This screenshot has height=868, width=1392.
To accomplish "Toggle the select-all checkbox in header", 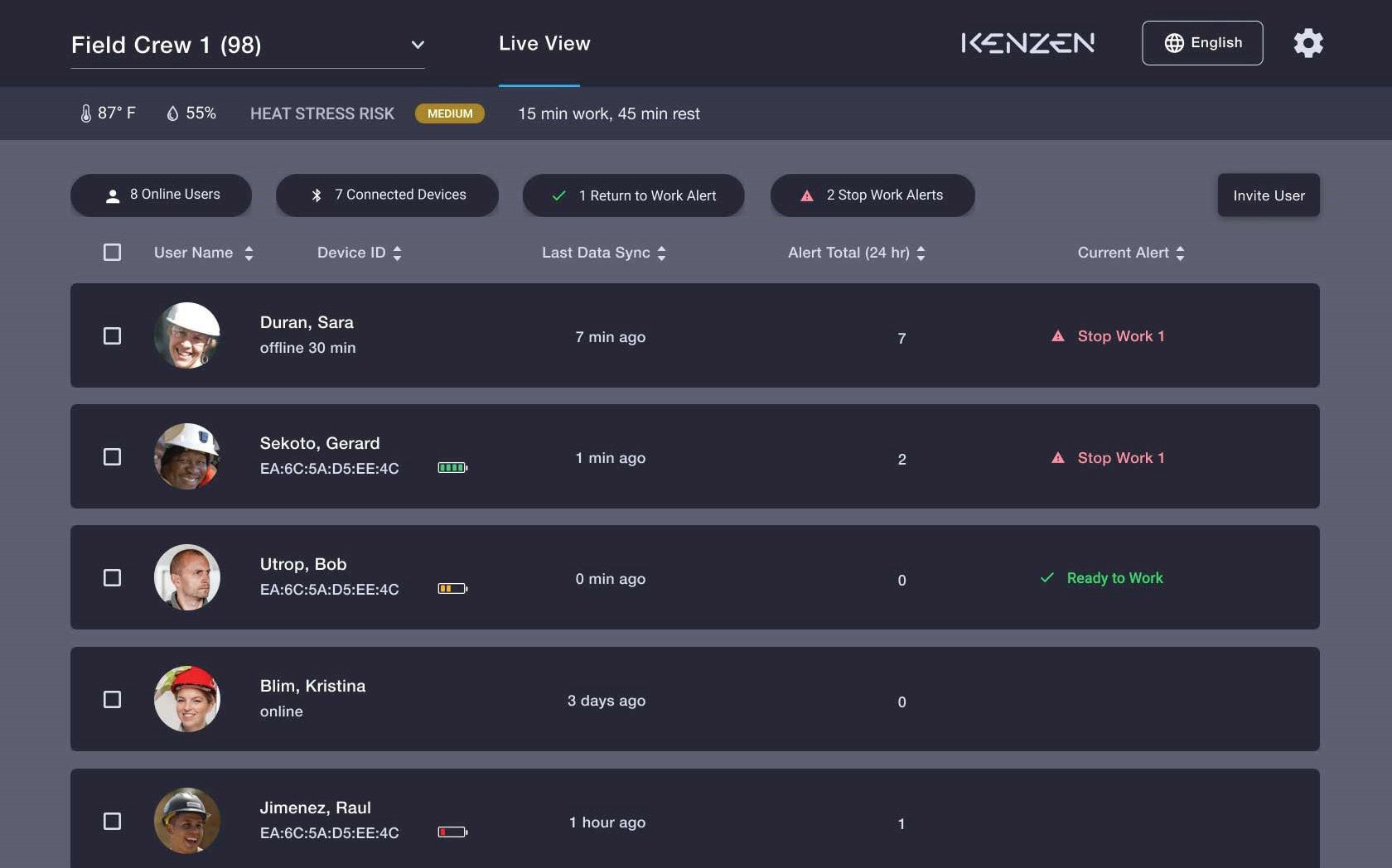I will pyautogui.click(x=112, y=252).
